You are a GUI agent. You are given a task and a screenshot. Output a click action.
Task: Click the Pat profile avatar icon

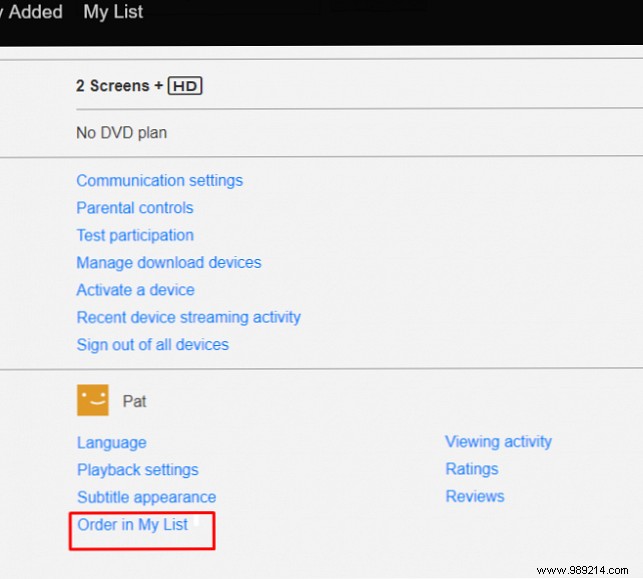tap(92, 401)
